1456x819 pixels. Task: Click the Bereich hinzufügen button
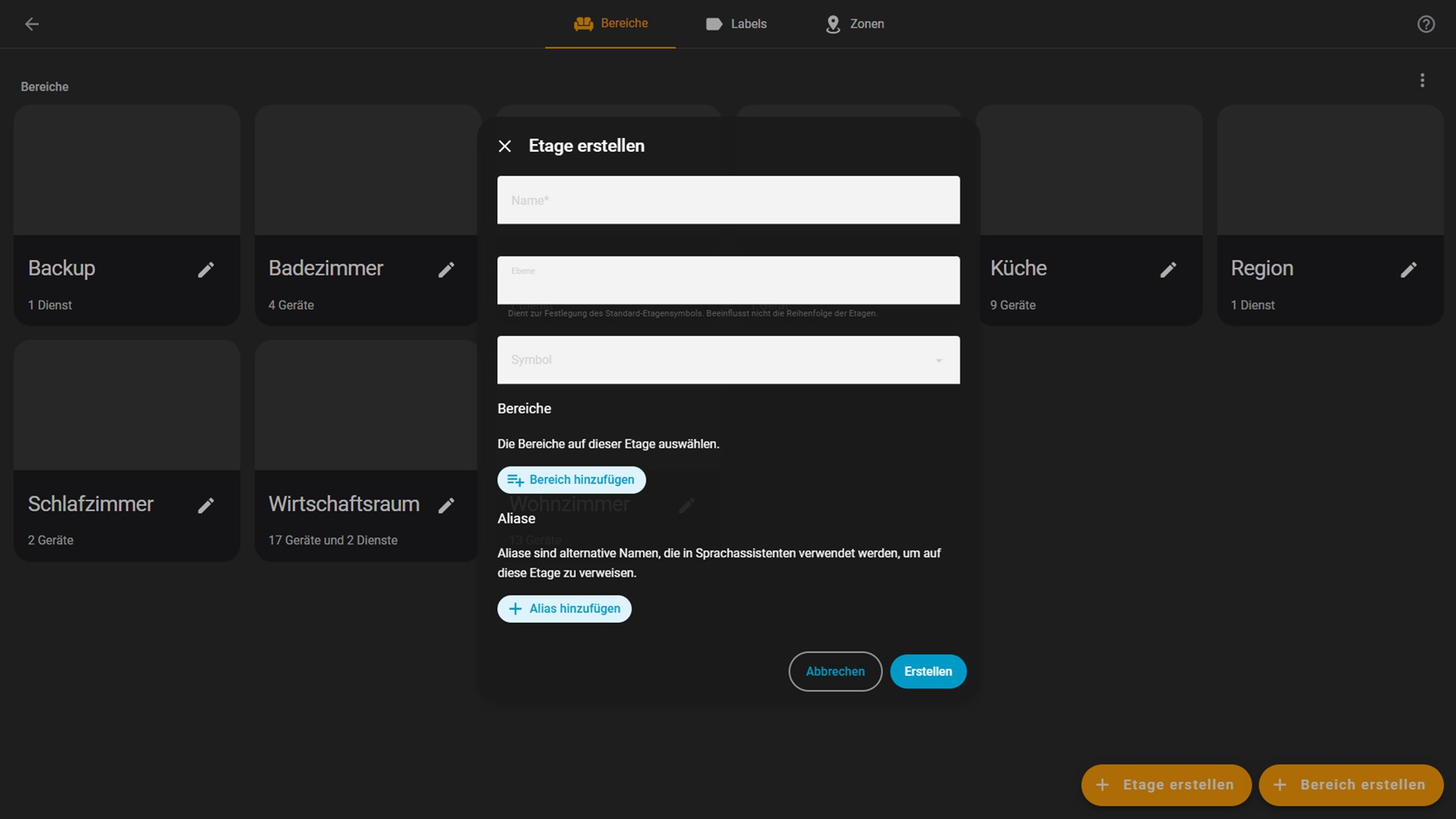coord(571,480)
